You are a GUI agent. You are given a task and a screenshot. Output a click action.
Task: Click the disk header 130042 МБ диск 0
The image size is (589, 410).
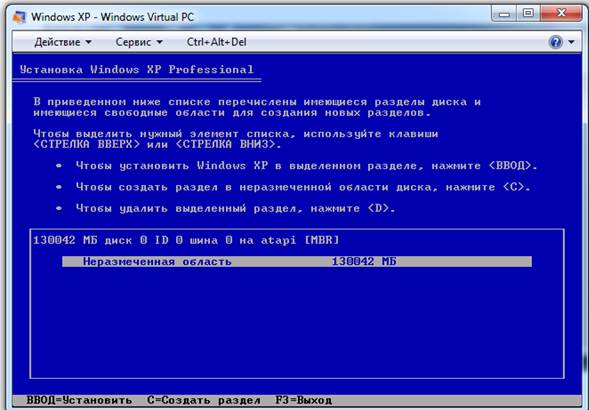[186, 240]
